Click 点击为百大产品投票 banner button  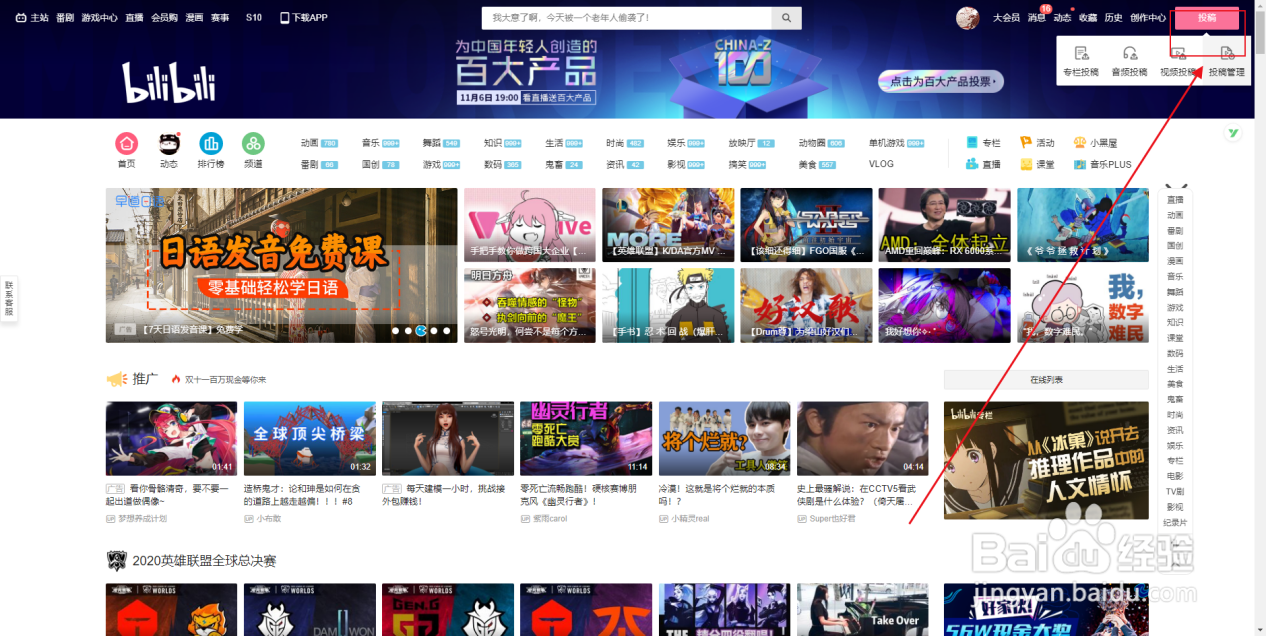click(x=940, y=82)
